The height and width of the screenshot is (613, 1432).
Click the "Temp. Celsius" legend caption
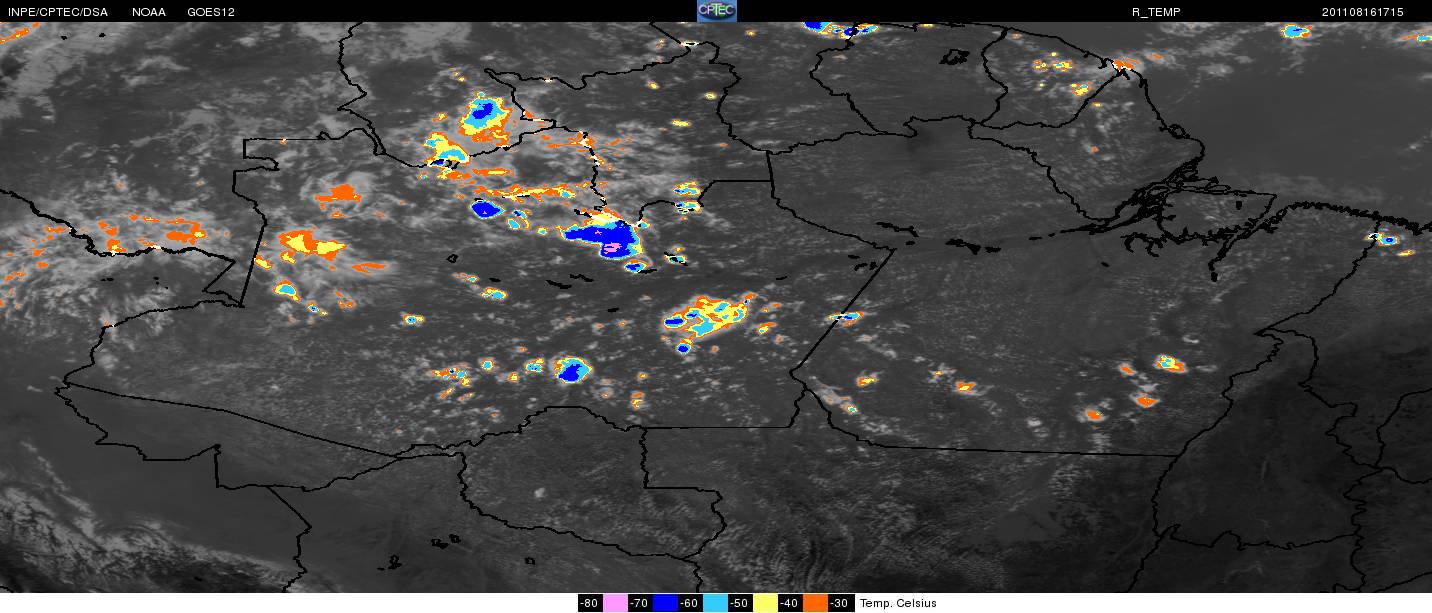[x=898, y=603]
